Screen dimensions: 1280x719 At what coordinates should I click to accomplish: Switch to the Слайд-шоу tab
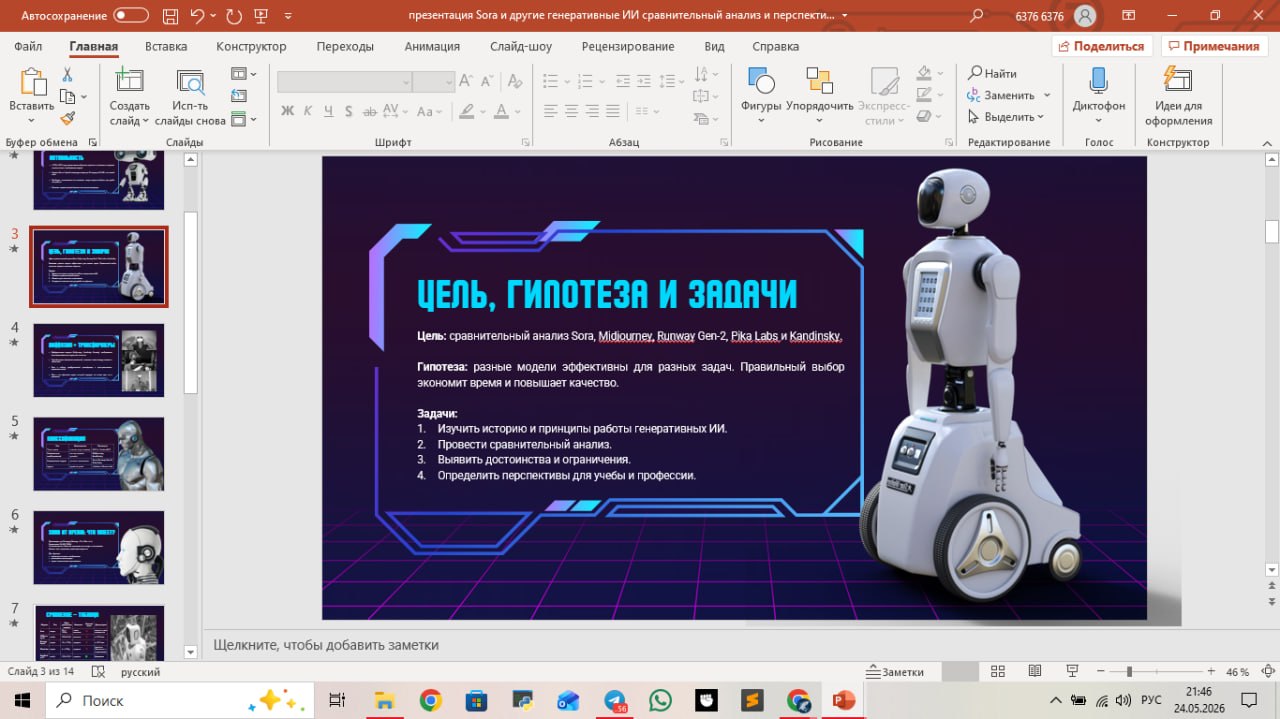click(x=521, y=46)
